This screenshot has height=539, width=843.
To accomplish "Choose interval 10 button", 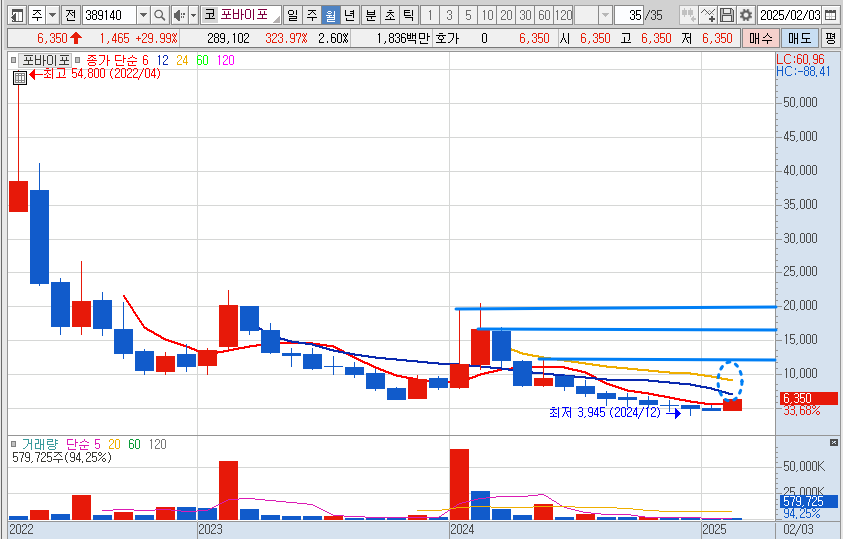I will (487, 15).
